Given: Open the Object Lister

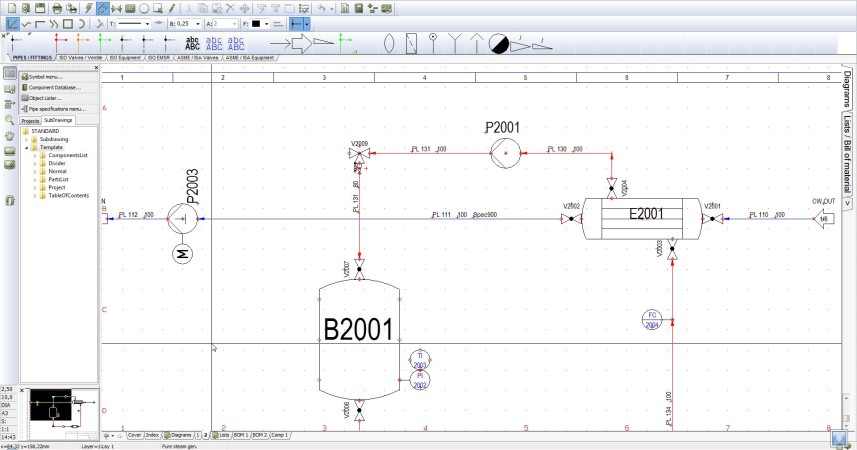Looking at the screenshot, I should pos(59,98).
